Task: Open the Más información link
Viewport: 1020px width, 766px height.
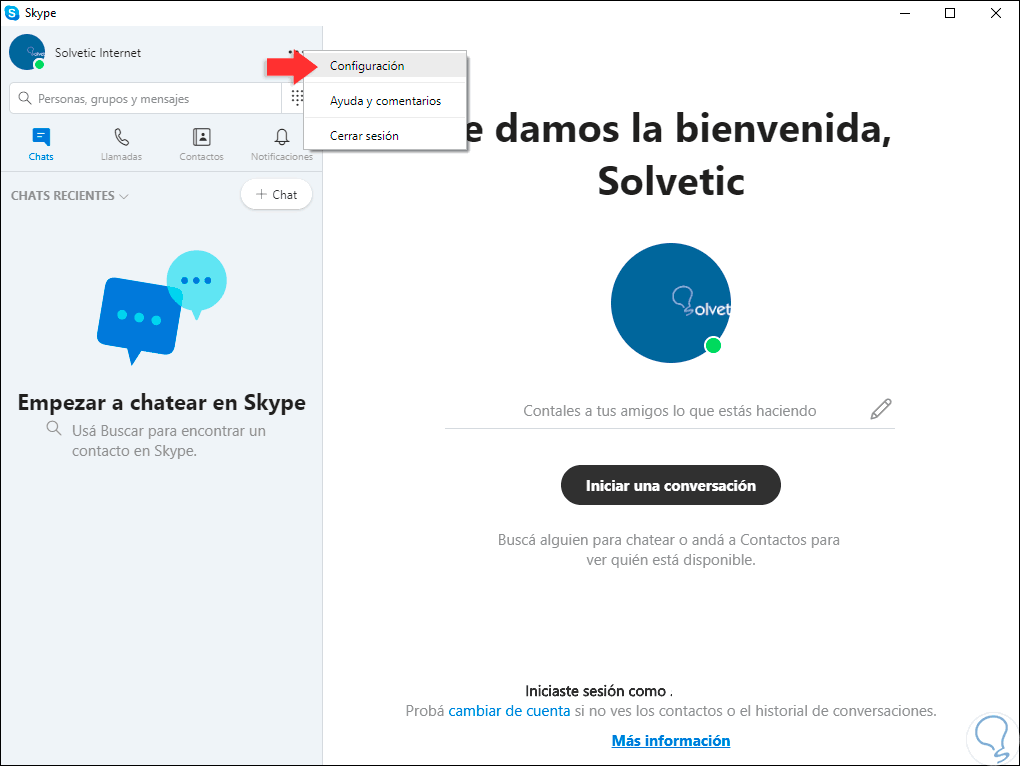Action: click(671, 741)
